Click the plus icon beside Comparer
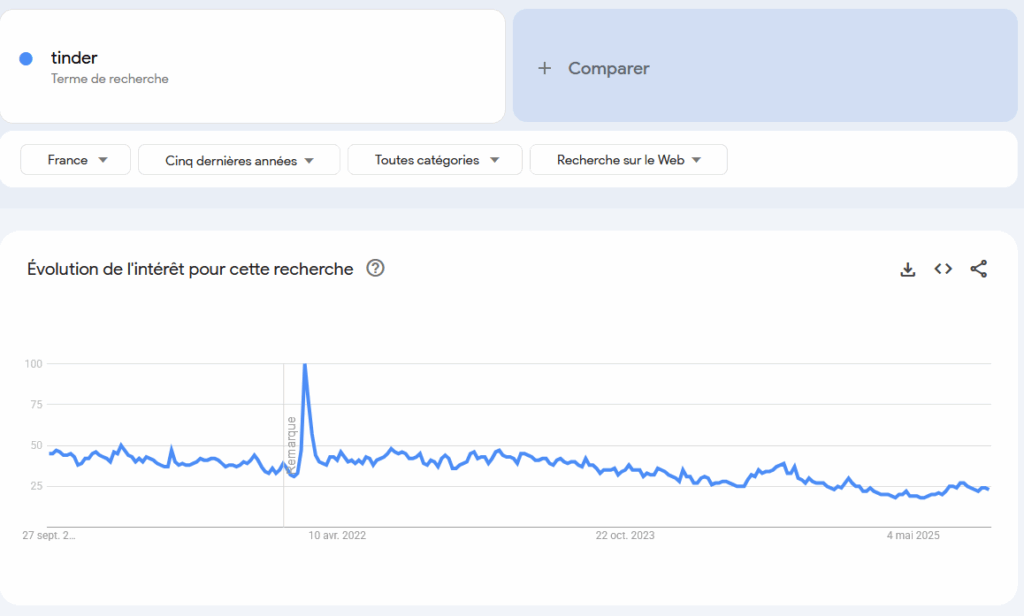The height and width of the screenshot is (616, 1024). tap(544, 68)
